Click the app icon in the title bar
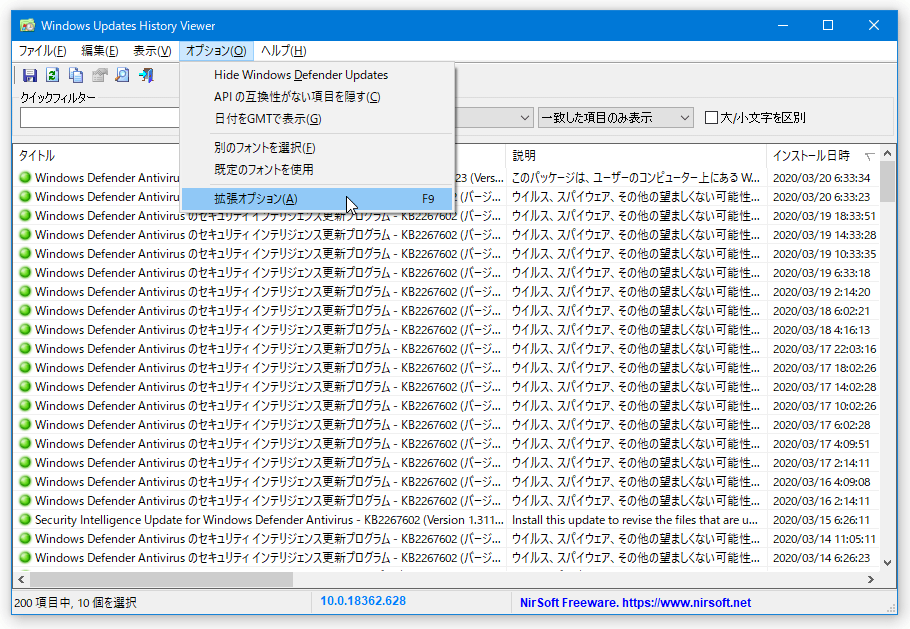The image size is (910, 629). click(27, 26)
